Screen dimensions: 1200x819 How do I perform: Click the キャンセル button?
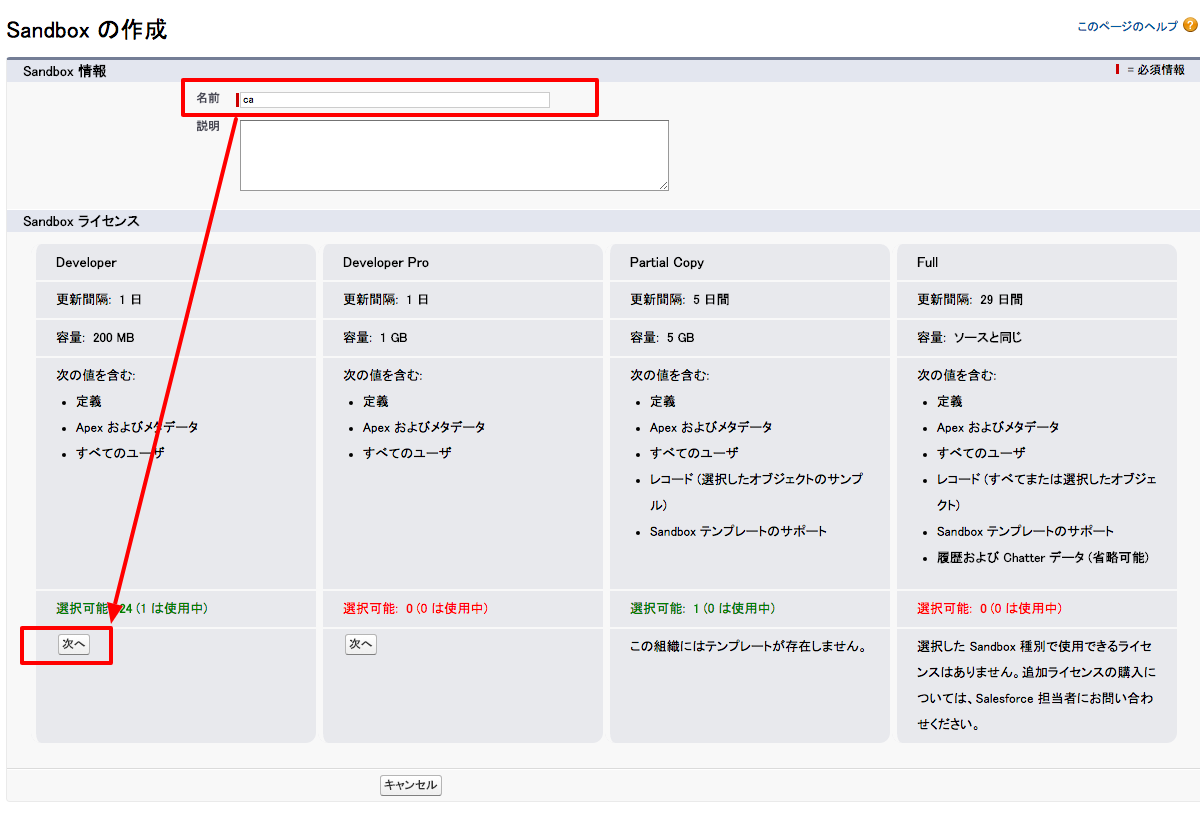411,785
